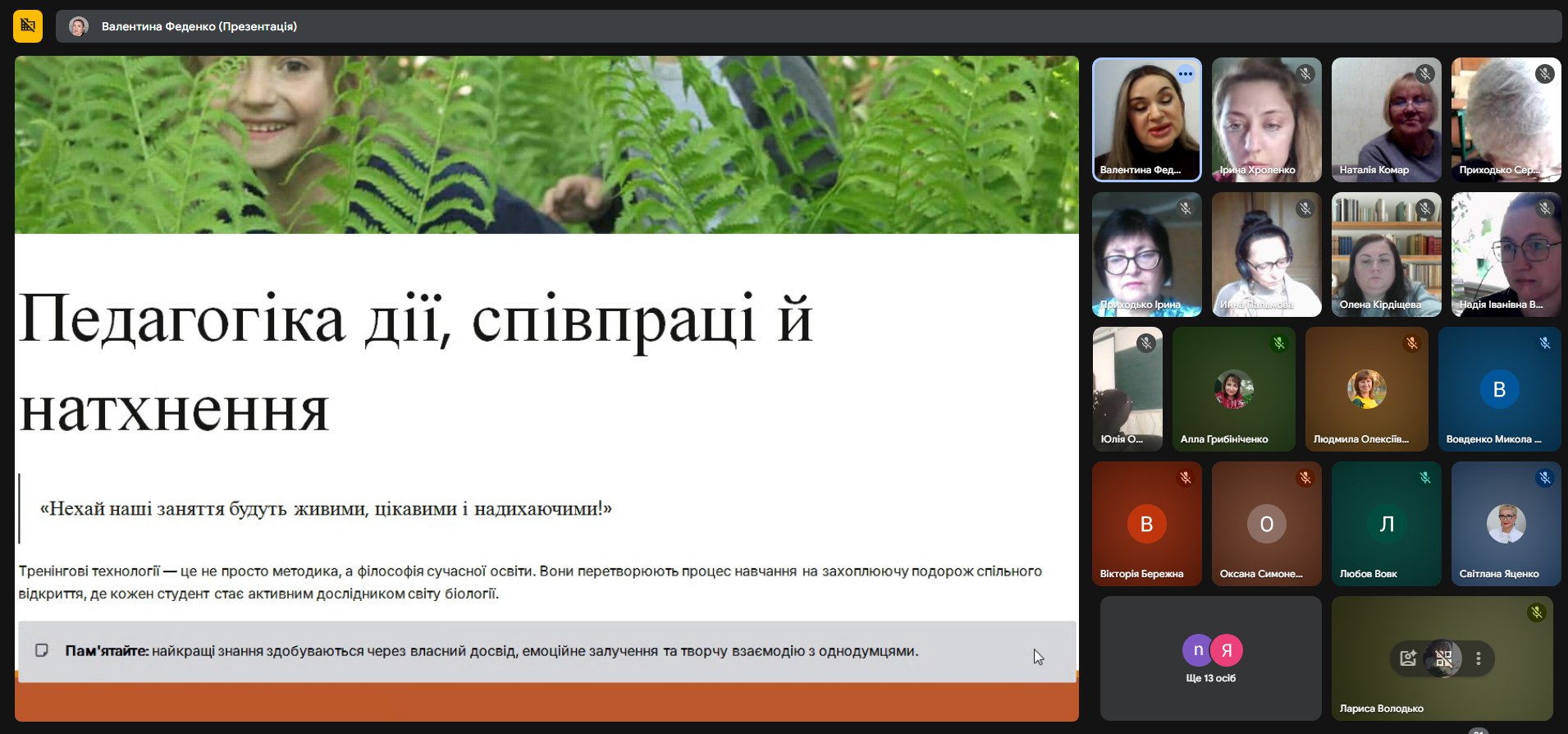Click the muted mic icon on Ірина Хроленко's tile
1568x734 pixels.
pyautogui.click(x=1305, y=74)
